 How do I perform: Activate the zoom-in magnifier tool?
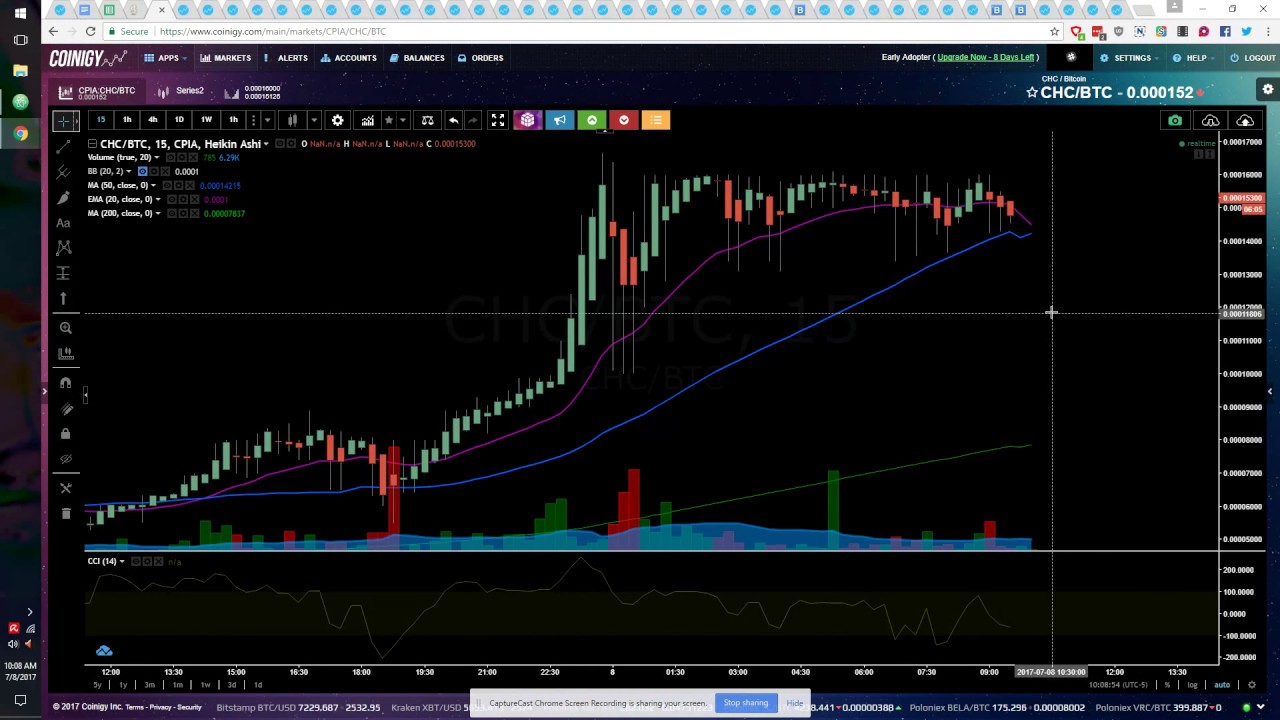tap(65, 328)
